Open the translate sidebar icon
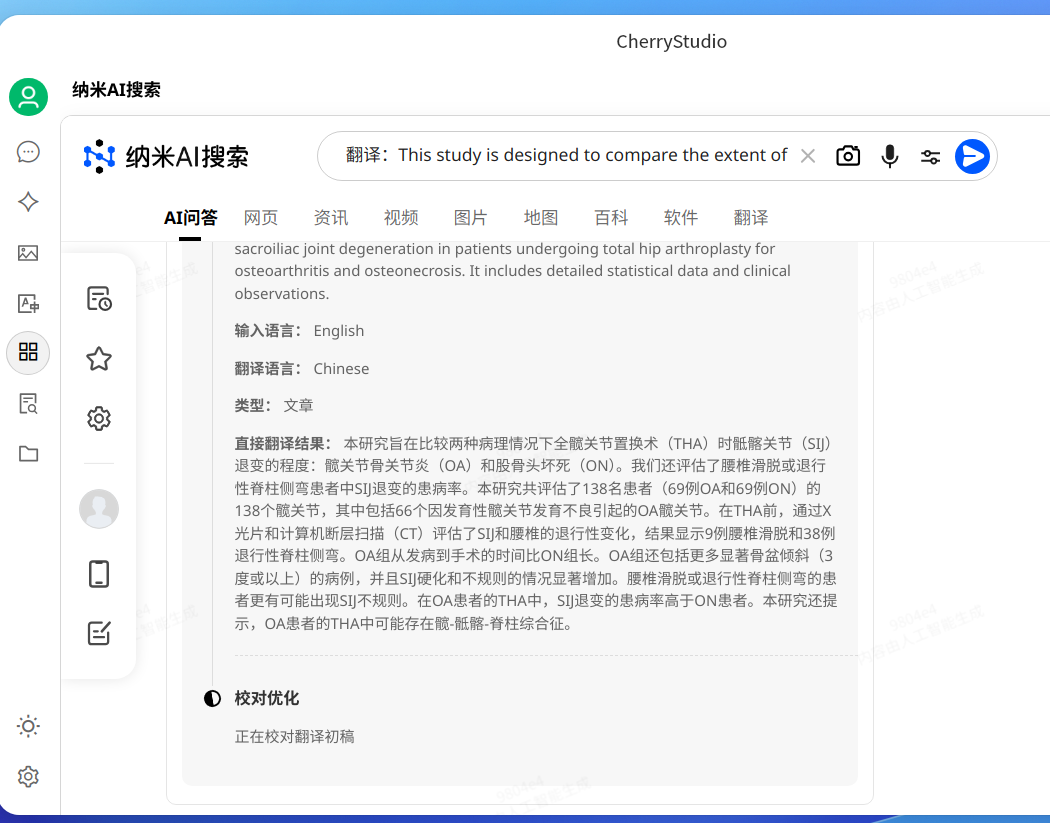Viewport: 1050px width, 823px height. point(28,303)
